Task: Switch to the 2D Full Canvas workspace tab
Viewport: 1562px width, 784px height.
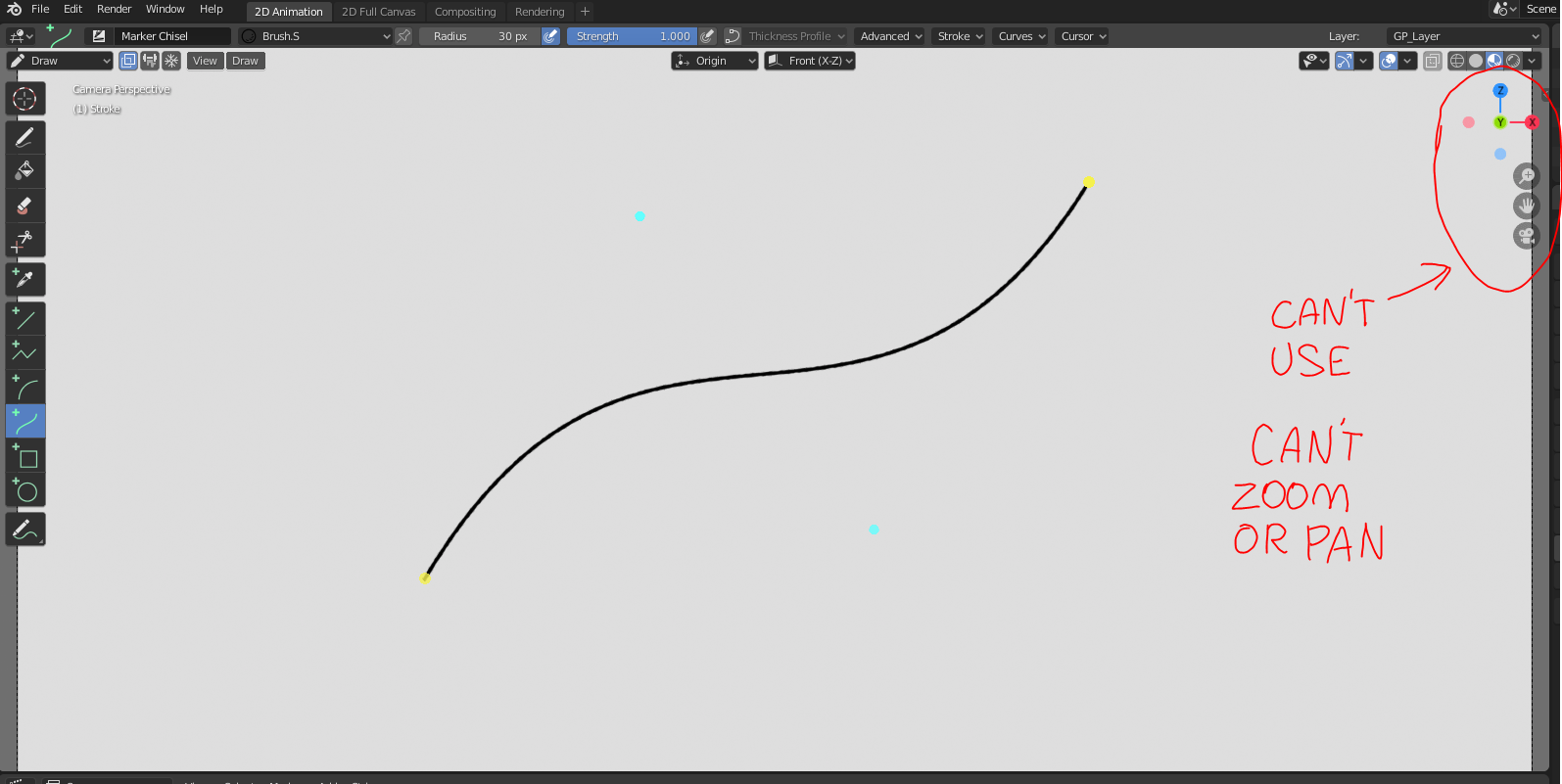Action: point(378,12)
